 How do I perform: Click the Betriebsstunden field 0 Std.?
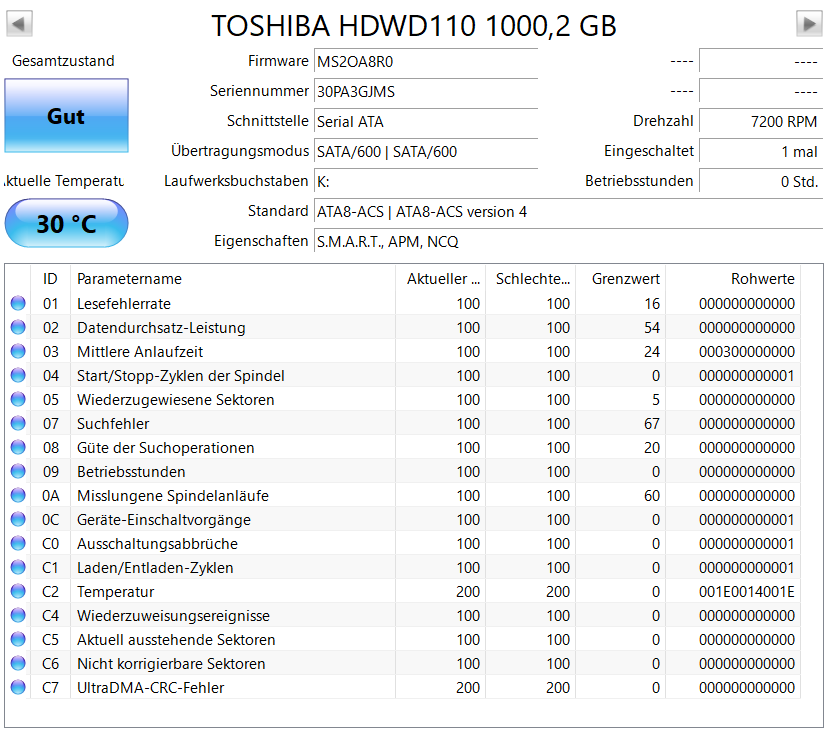pos(761,182)
